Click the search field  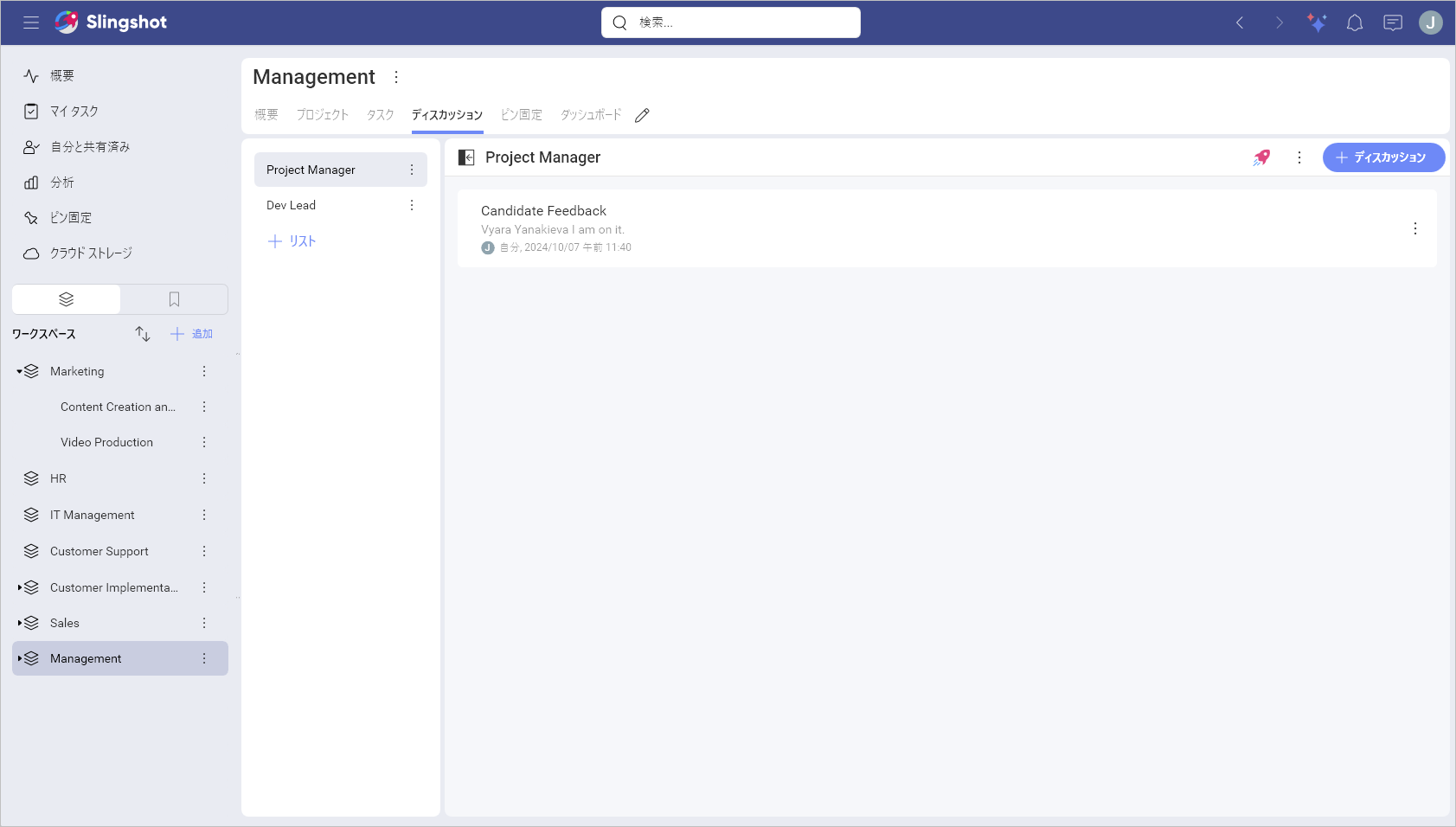[x=731, y=22]
